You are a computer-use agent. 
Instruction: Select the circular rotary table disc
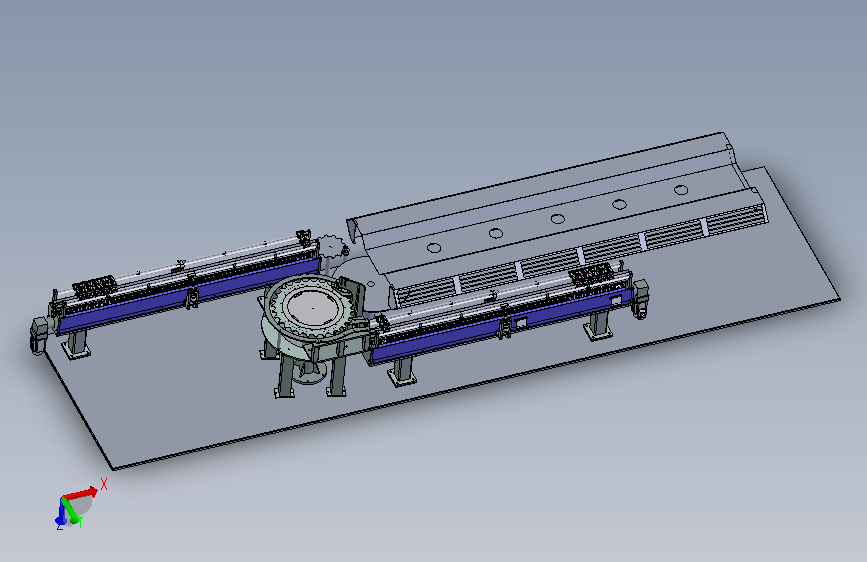[x=311, y=308]
